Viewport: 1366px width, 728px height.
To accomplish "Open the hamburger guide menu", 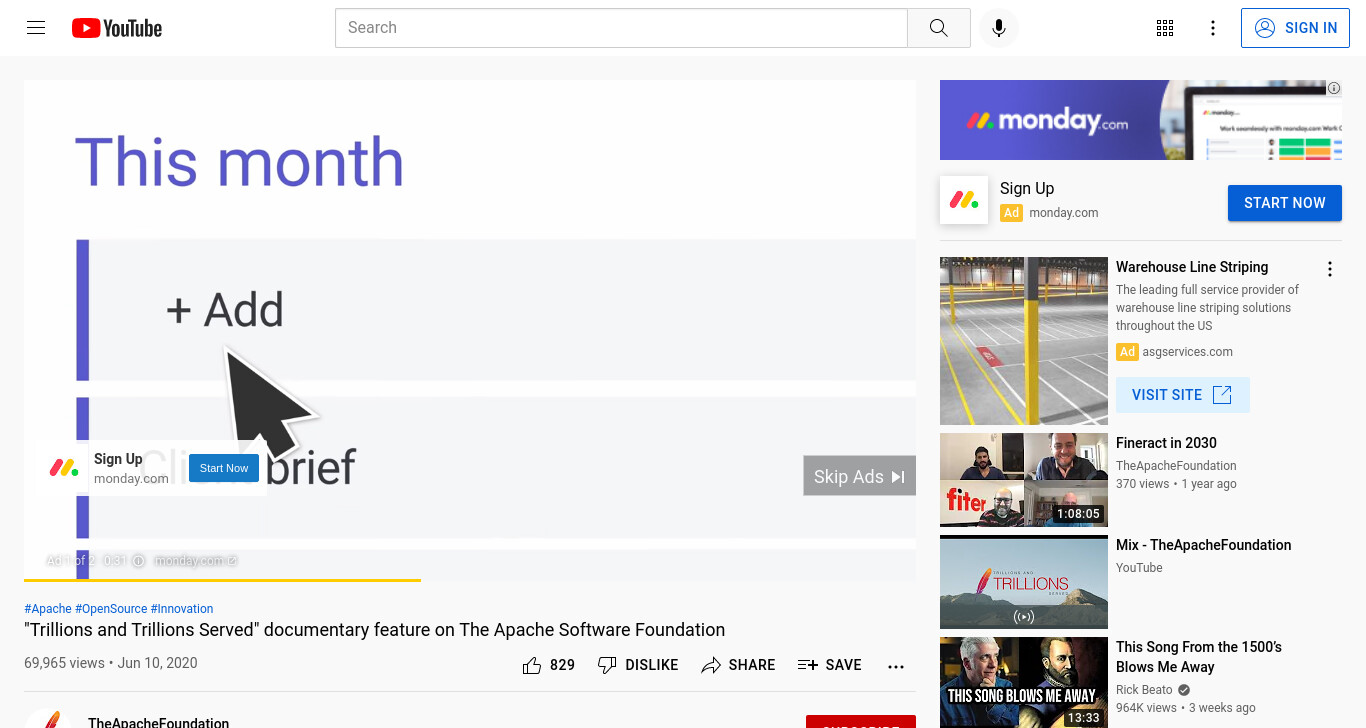I will coord(36,28).
